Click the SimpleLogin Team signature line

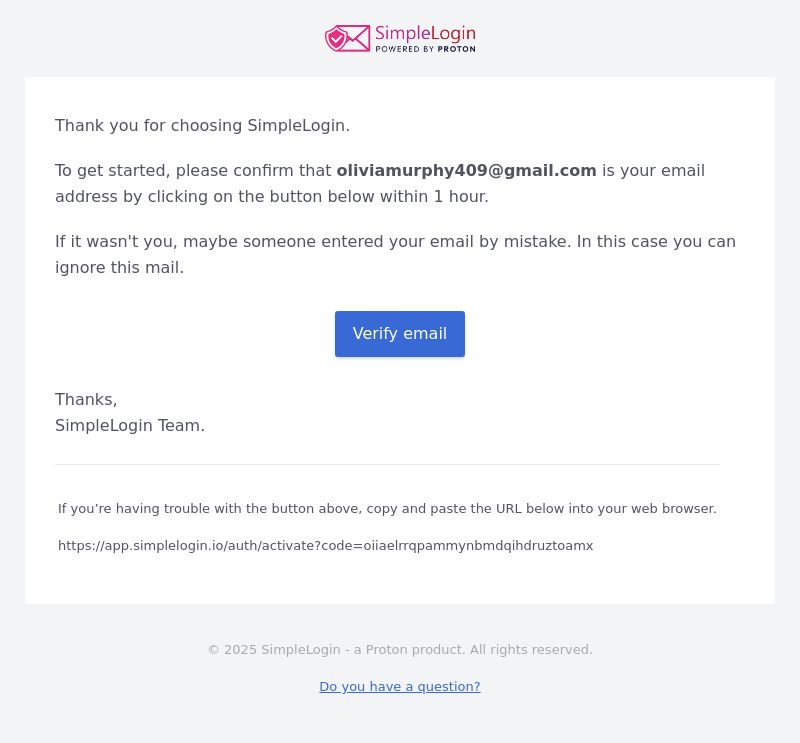click(130, 426)
